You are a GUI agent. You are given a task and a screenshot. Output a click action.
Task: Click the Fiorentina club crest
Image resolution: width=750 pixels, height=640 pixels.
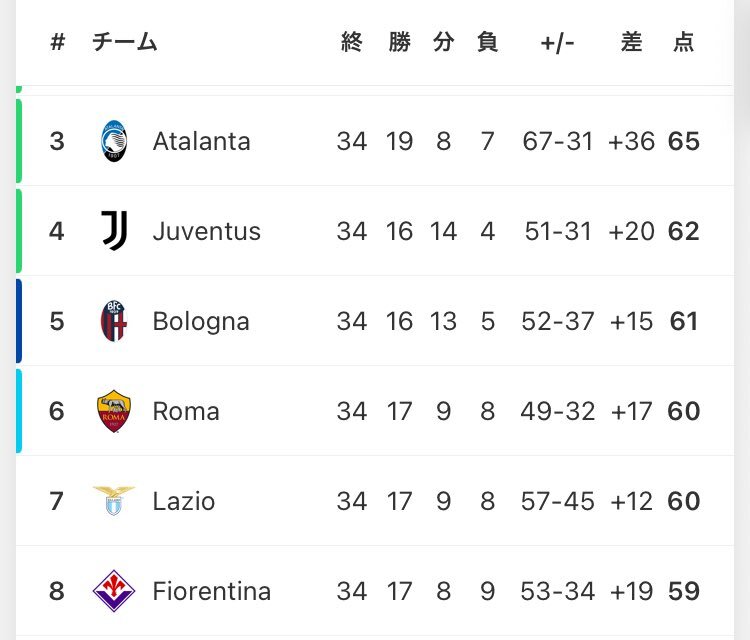point(114,591)
